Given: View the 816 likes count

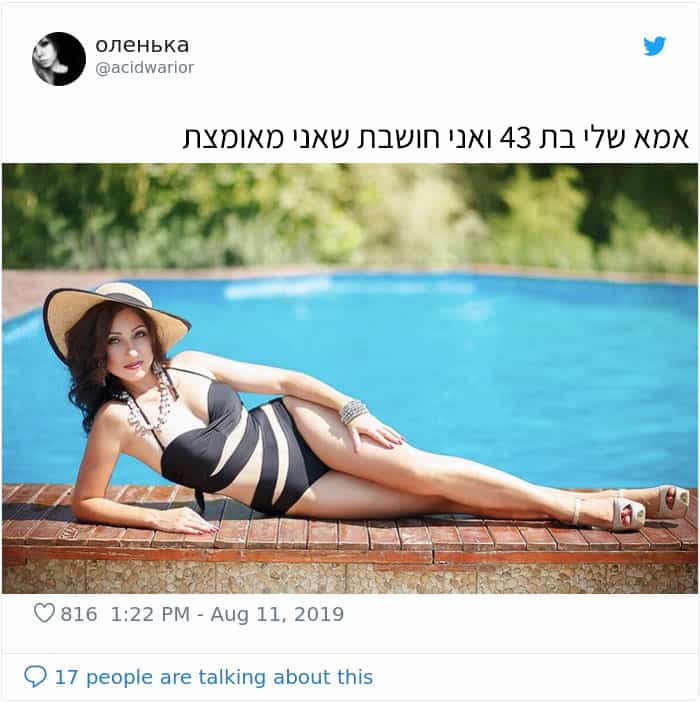Looking at the screenshot, I should (79, 614).
